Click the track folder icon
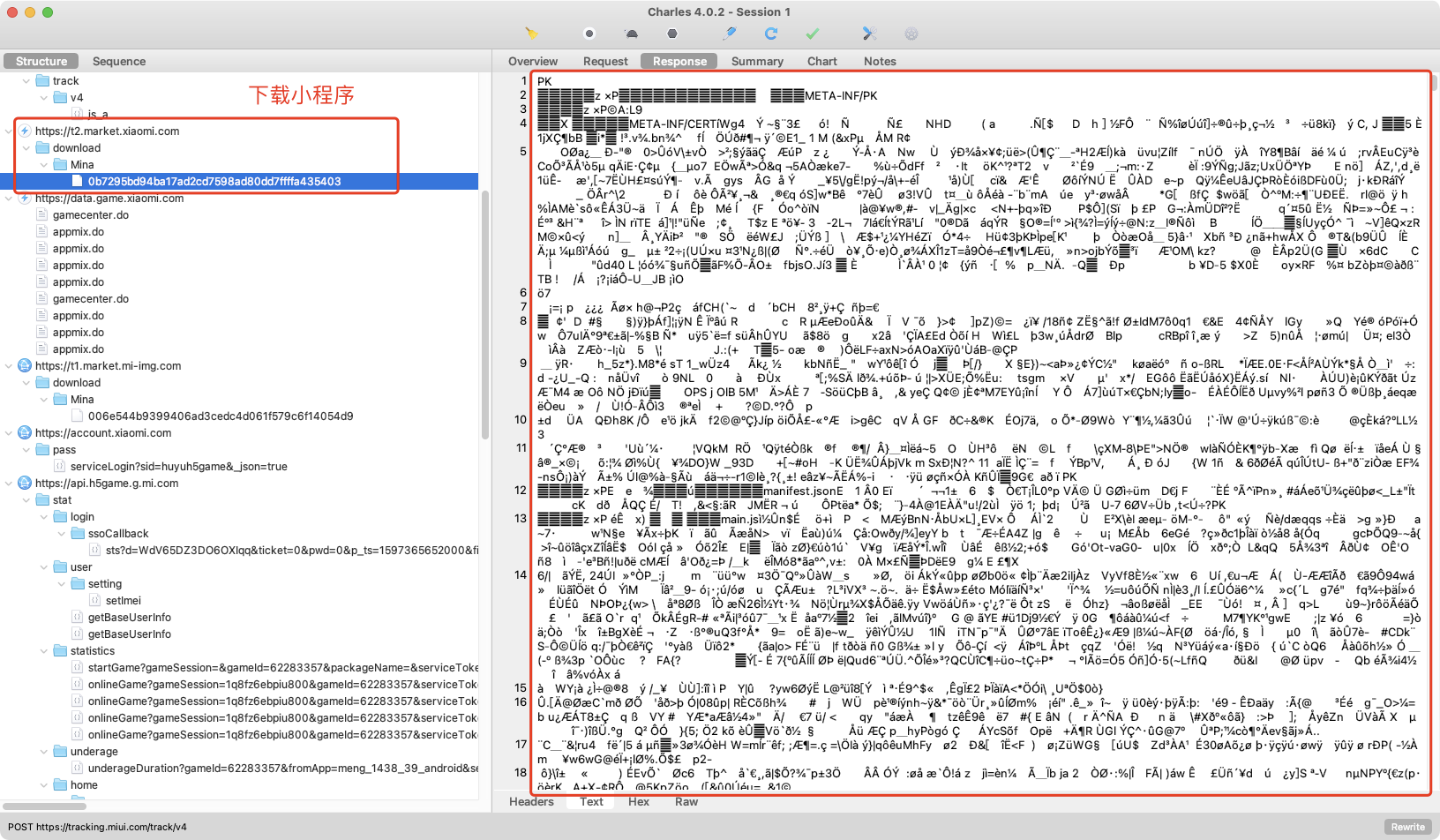Image resolution: width=1440 pixels, height=840 pixels. tap(43, 81)
